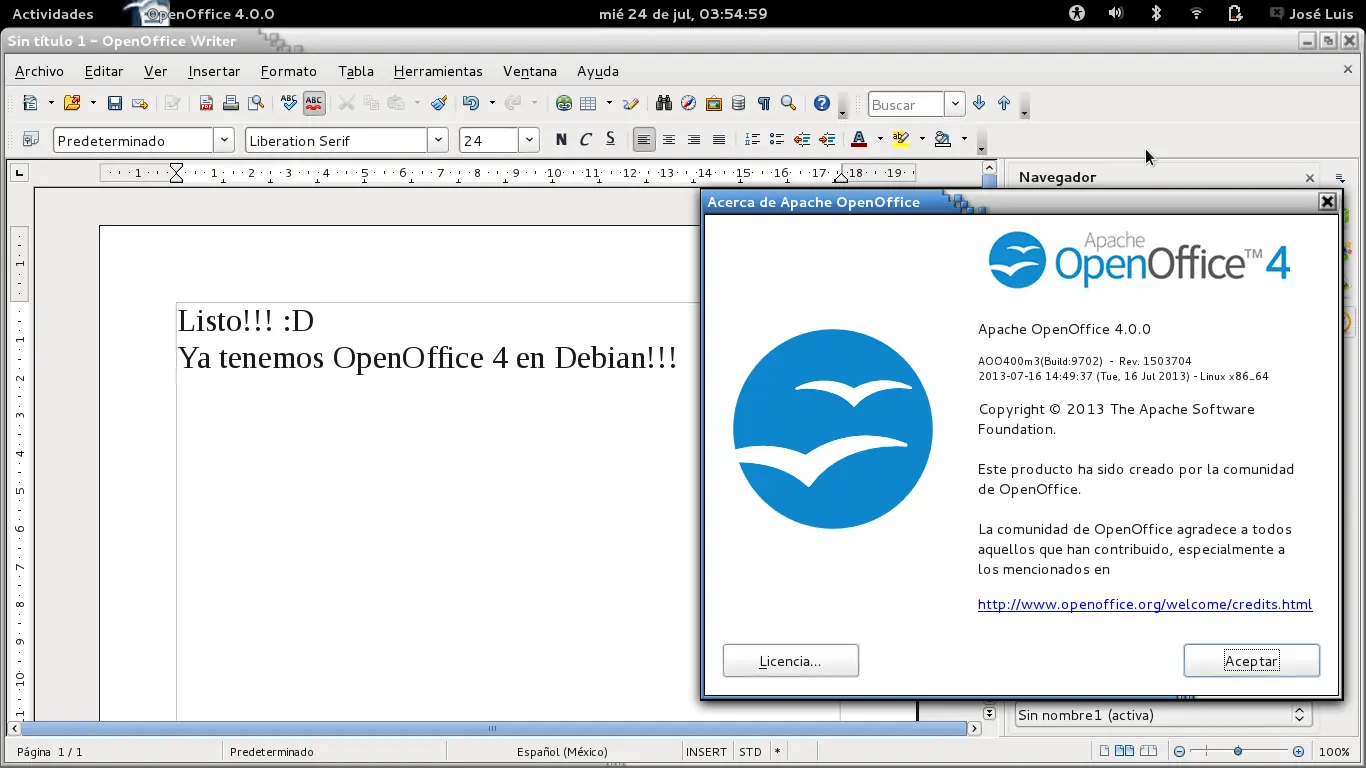1366x768 pixels.
Task: Justify the text
Action: (719, 140)
